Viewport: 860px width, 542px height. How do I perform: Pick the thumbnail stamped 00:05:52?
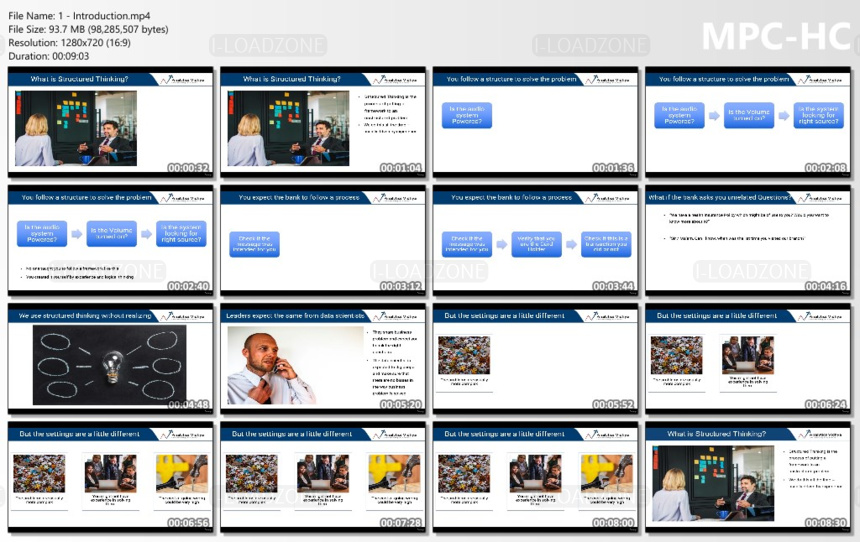(x=535, y=359)
